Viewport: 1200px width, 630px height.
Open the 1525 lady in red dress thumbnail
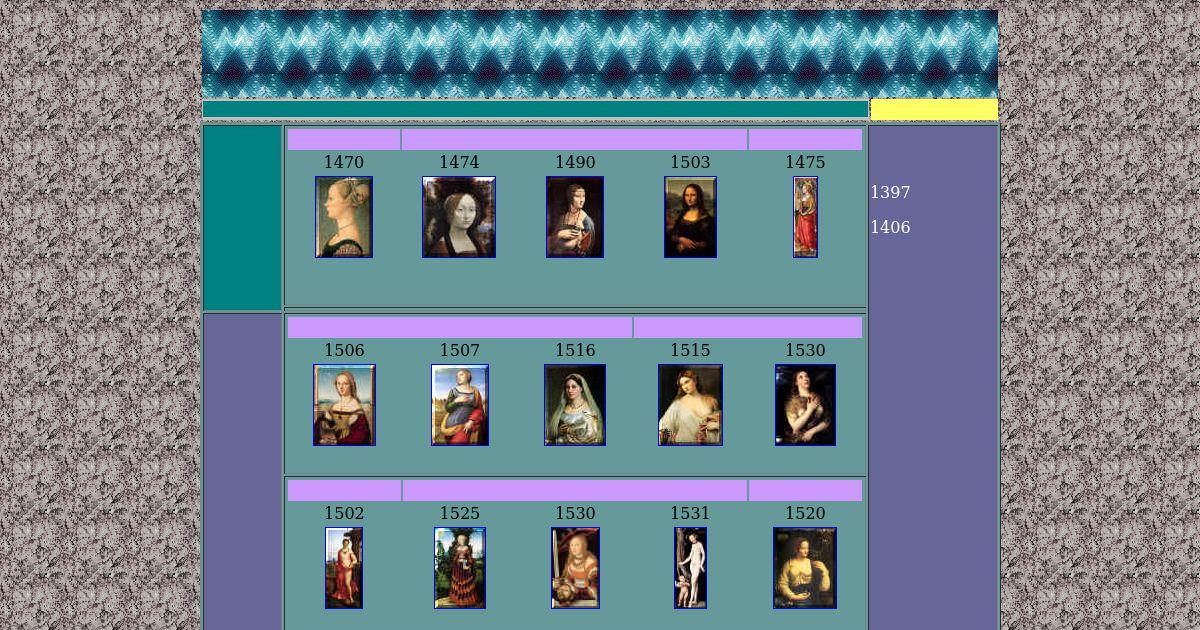[460, 568]
